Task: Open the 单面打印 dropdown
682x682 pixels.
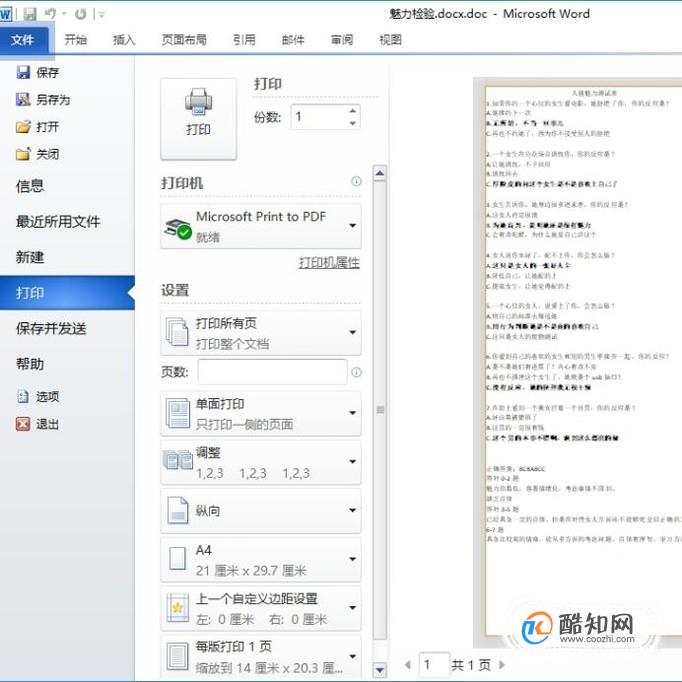Action: point(261,413)
